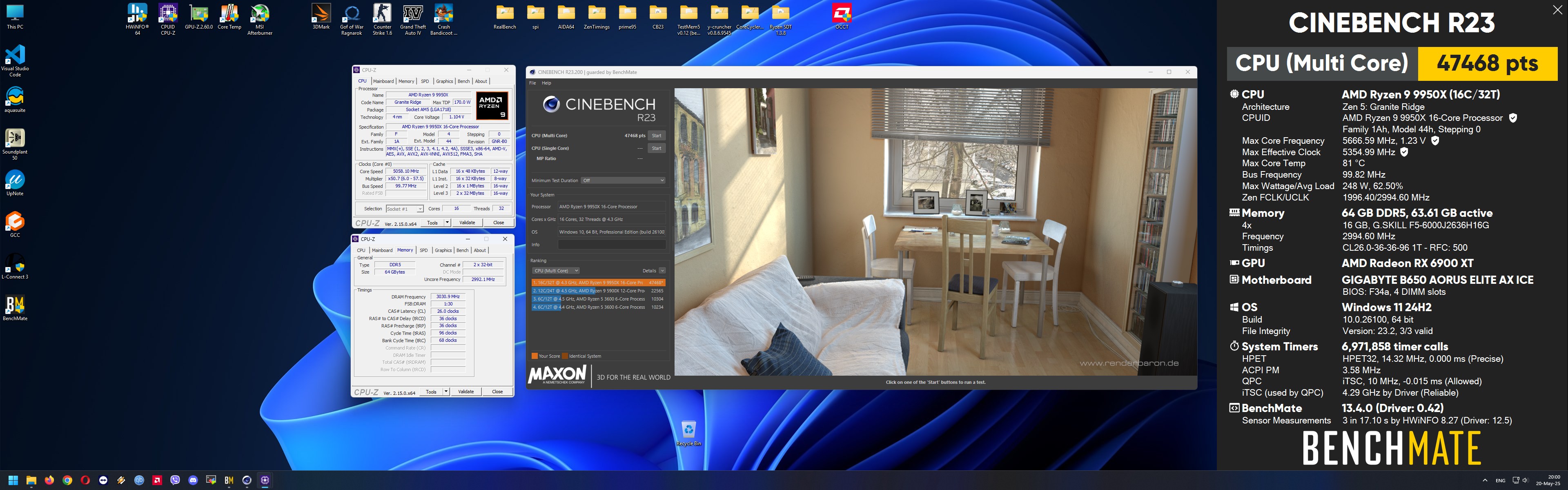Start the CPU (Multi Core) test
Screen dimensions: 1568x490
coord(656,136)
